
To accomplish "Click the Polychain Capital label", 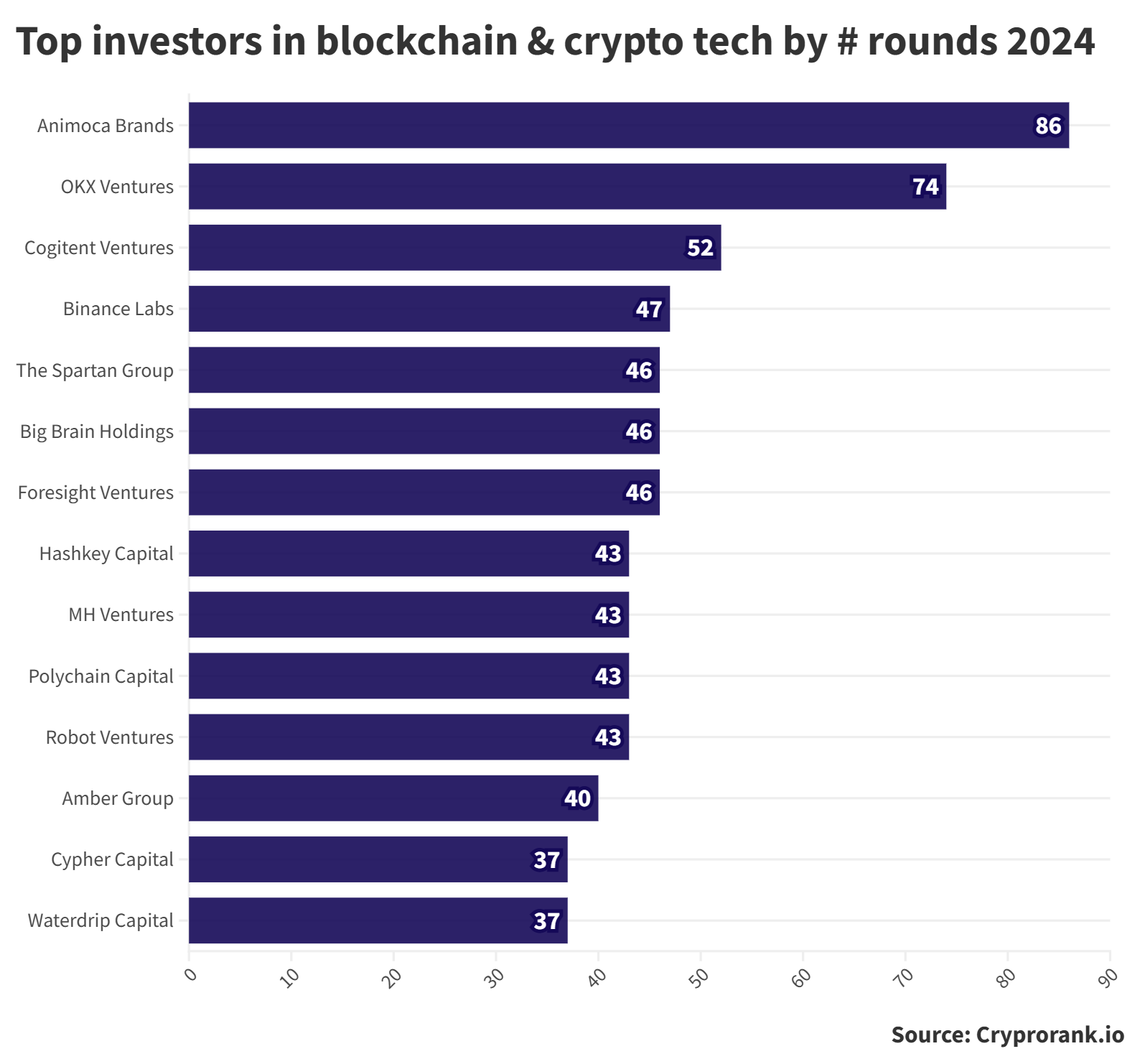I will pyautogui.click(x=101, y=676).
